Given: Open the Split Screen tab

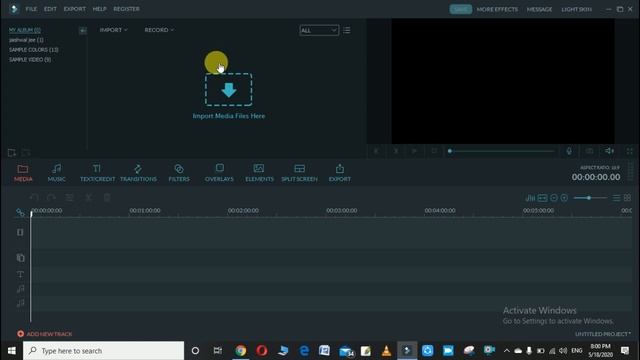Looking at the screenshot, I should pos(299,173).
